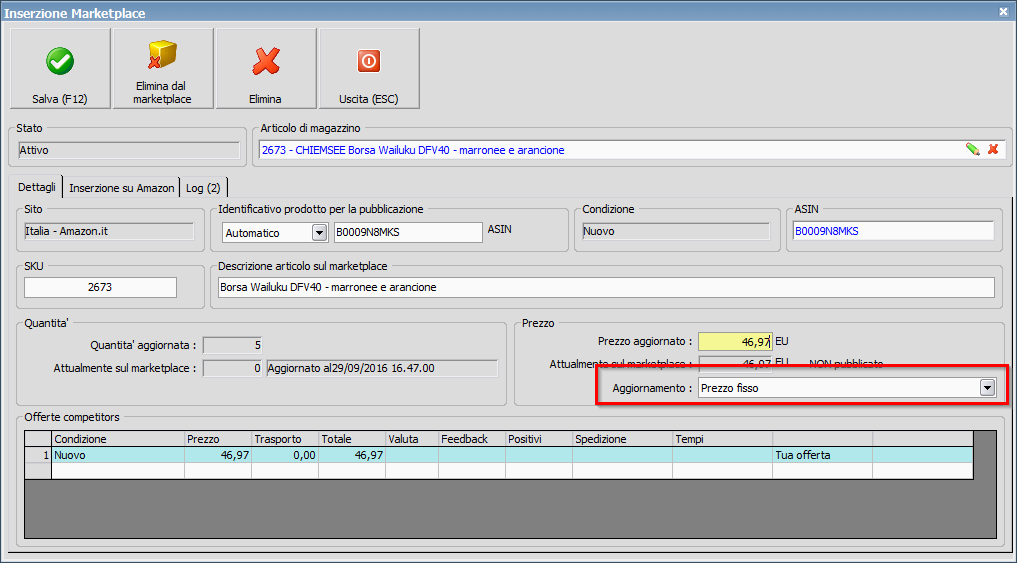Select the first competitor offer row Nuovo
The height and width of the screenshot is (563, 1017).
tap(118, 455)
